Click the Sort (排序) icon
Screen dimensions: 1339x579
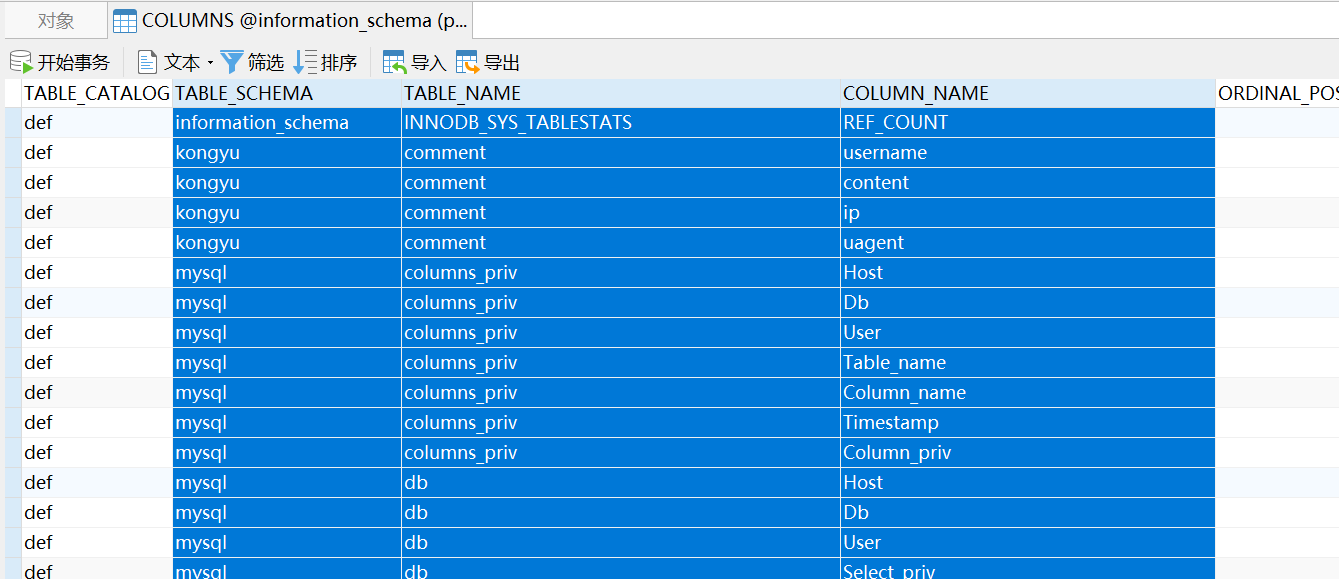click(x=305, y=62)
